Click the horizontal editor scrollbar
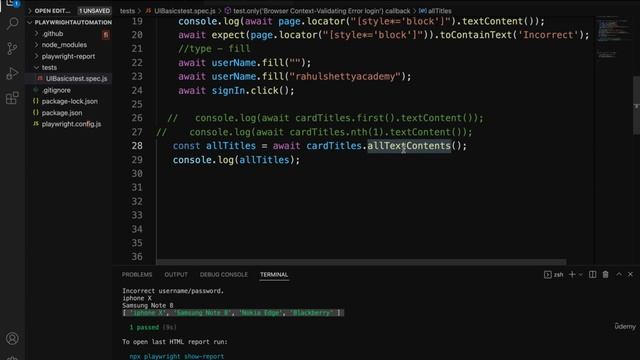Image resolution: width=640 pixels, height=360 pixels. click(361, 262)
